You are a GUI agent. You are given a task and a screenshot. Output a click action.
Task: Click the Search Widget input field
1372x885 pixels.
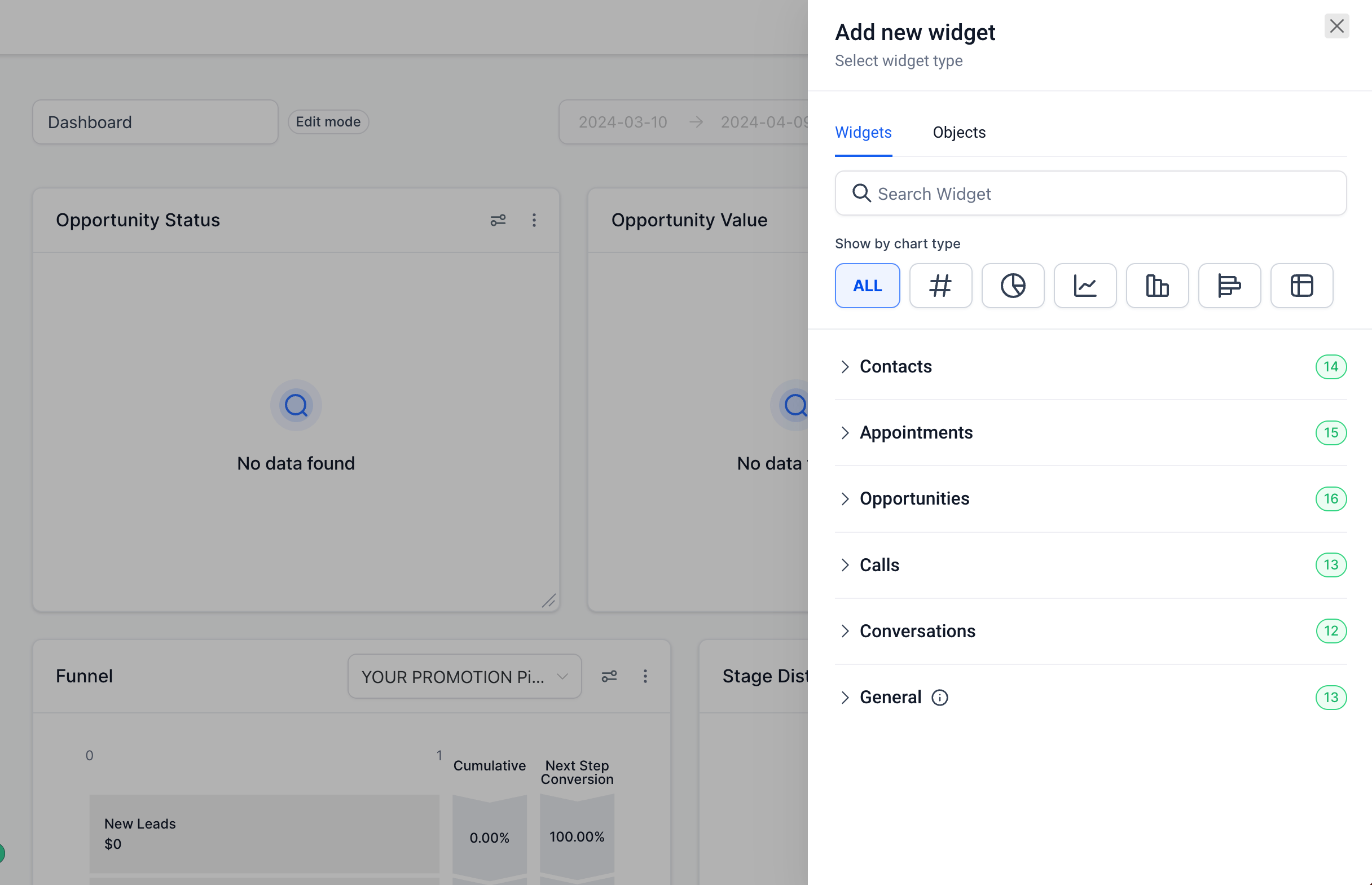coord(1090,194)
